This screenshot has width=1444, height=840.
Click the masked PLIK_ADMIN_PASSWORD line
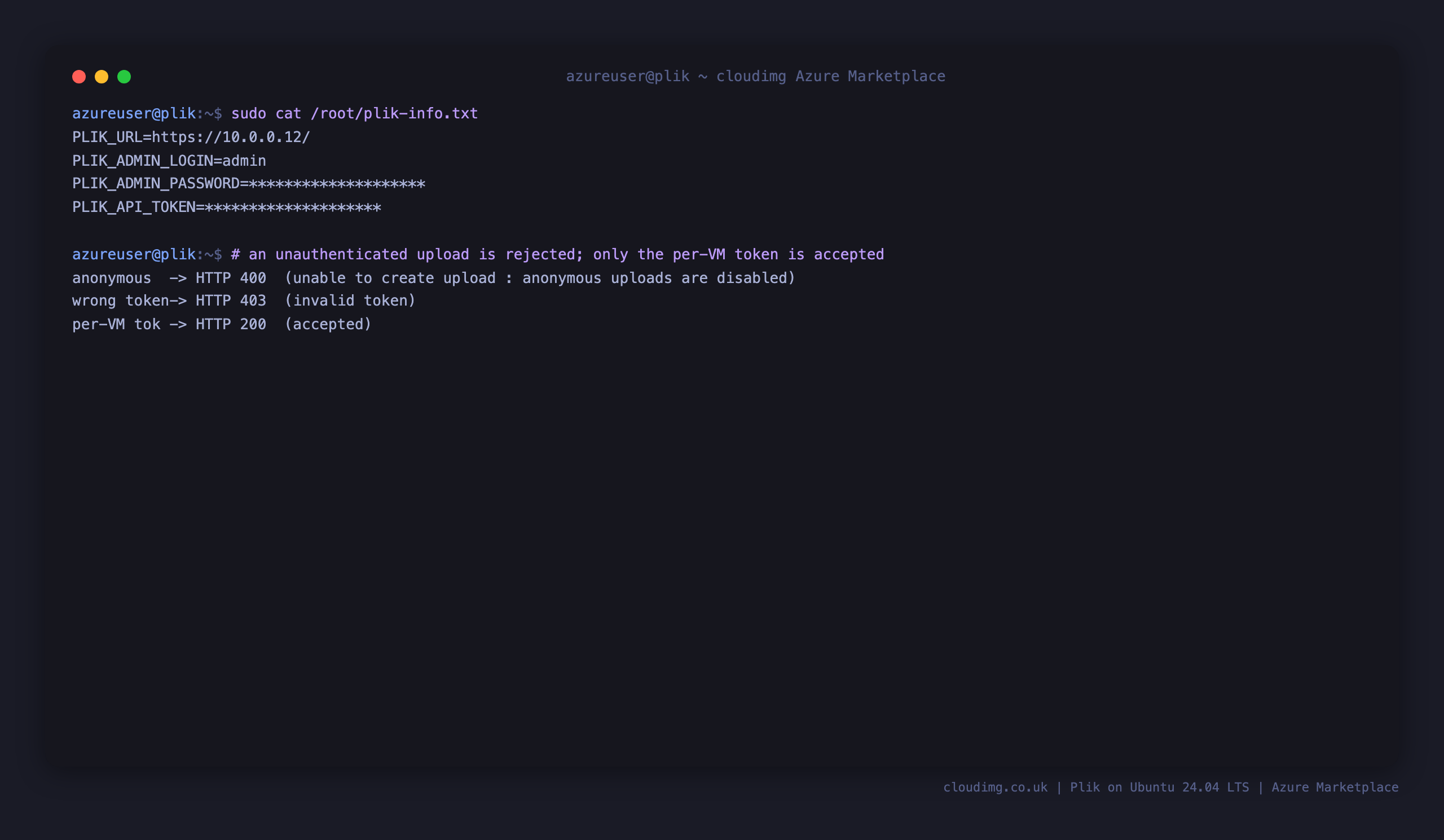pyautogui.click(x=249, y=184)
